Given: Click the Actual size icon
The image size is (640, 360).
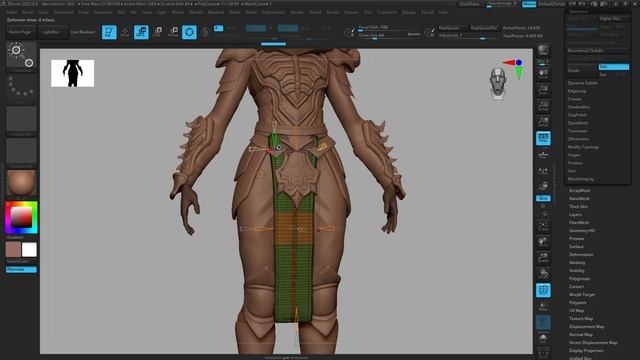Looking at the screenshot, I should [x=543, y=106].
